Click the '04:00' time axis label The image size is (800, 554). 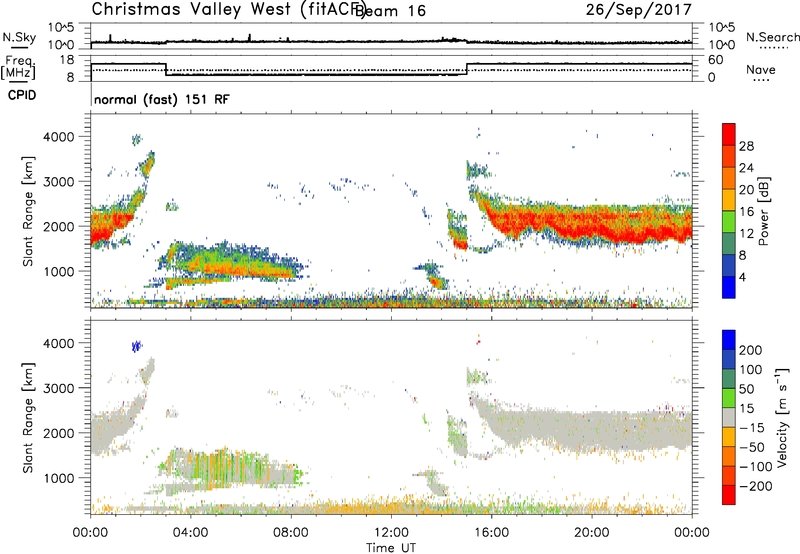click(x=191, y=533)
